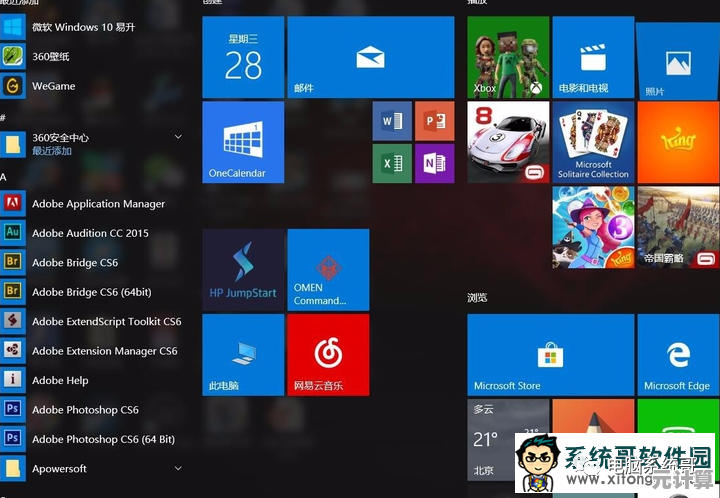Open Adobe ExtendScript Toolkit CS6

point(94,321)
